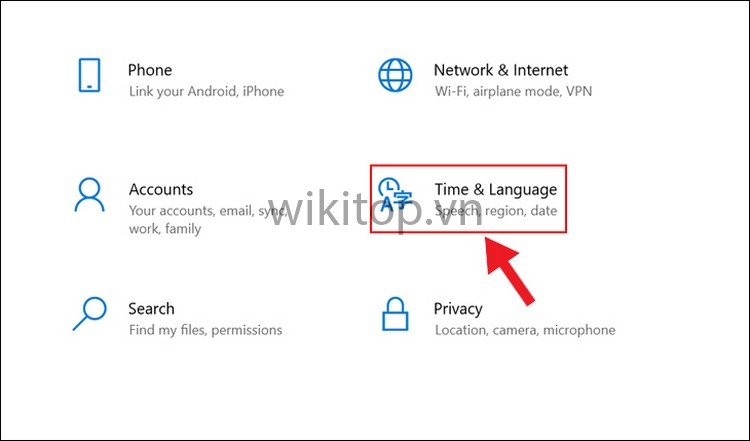Image resolution: width=750 pixels, height=441 pixels.
Task: Click the 'work, family' text line
Action: [x=165, y=229]
